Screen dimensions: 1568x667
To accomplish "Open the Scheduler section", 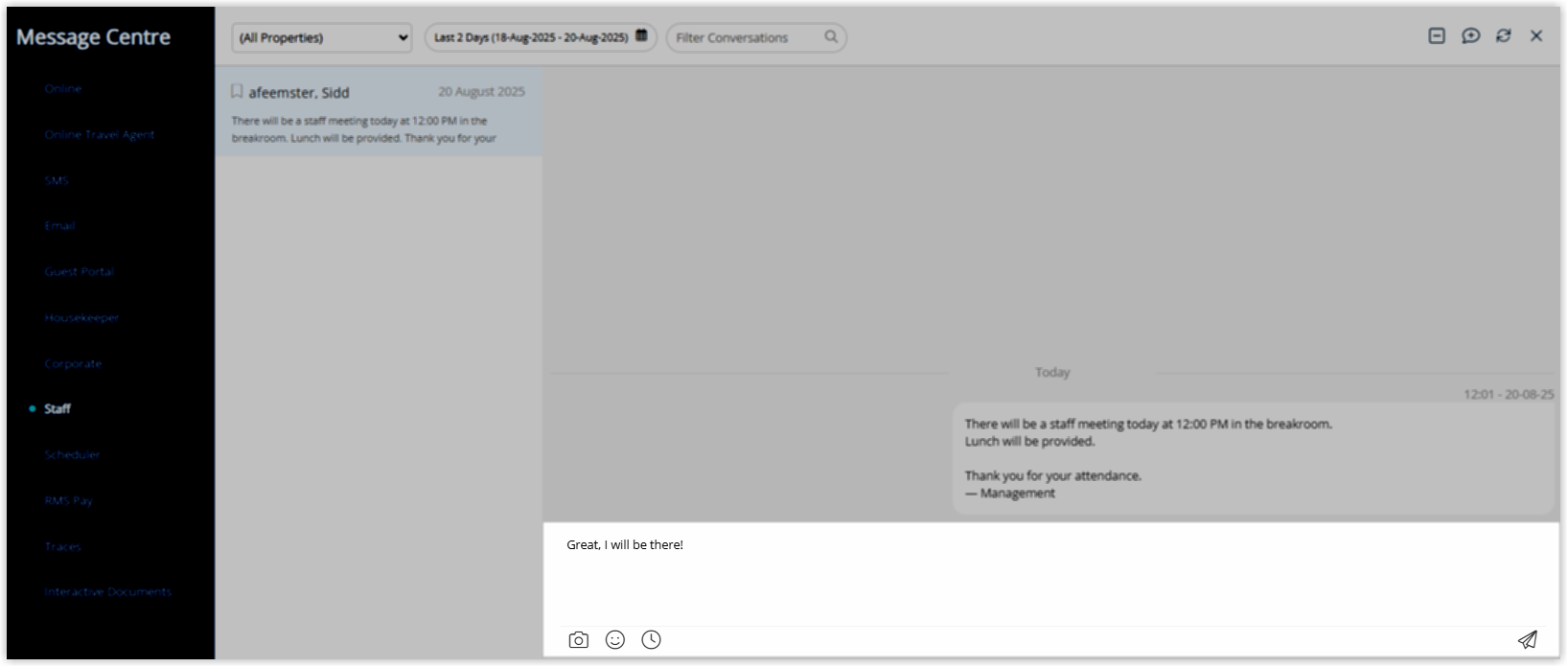I will click(x=72, y=454).
